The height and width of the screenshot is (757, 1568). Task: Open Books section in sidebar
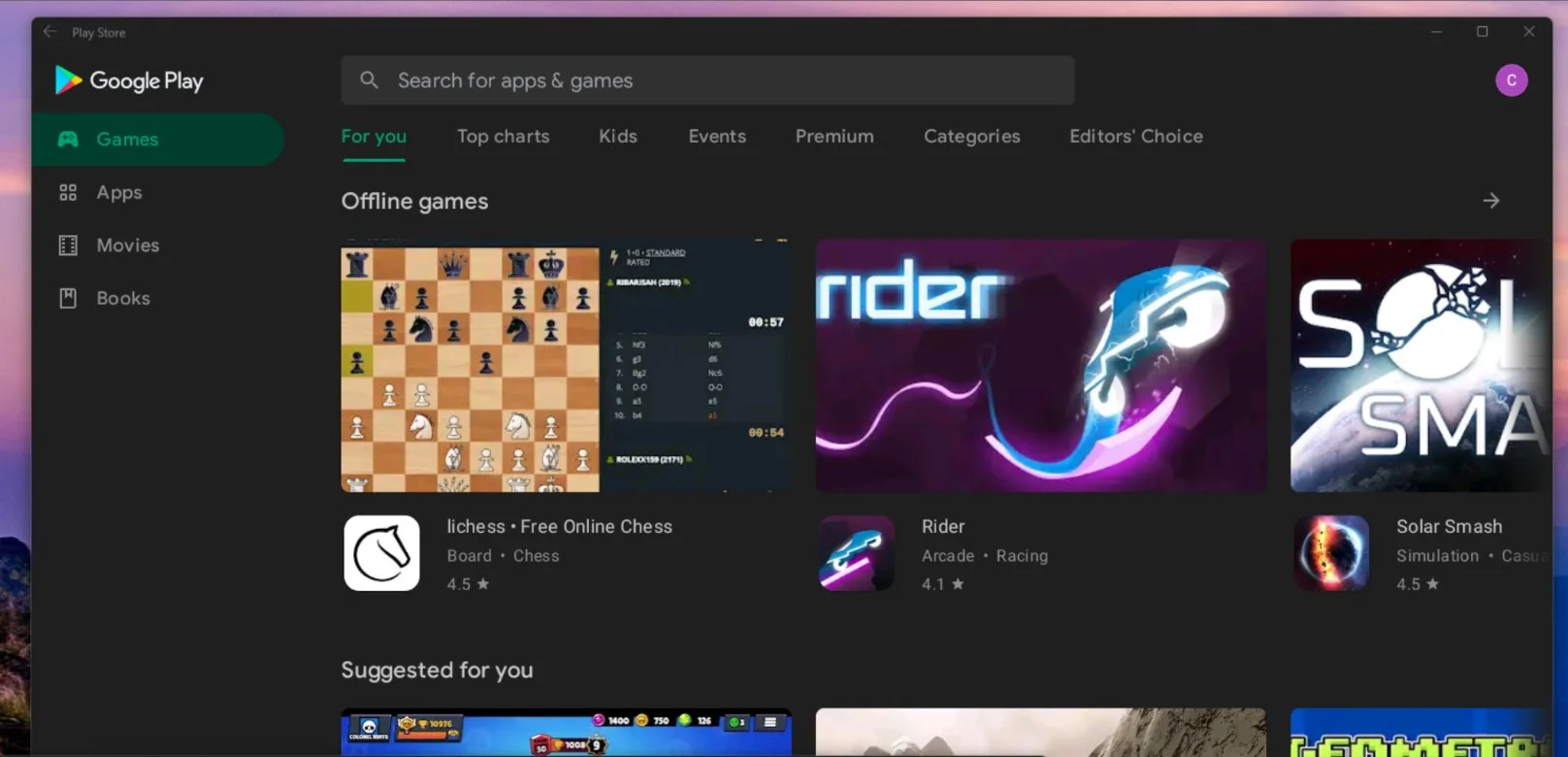122,298
